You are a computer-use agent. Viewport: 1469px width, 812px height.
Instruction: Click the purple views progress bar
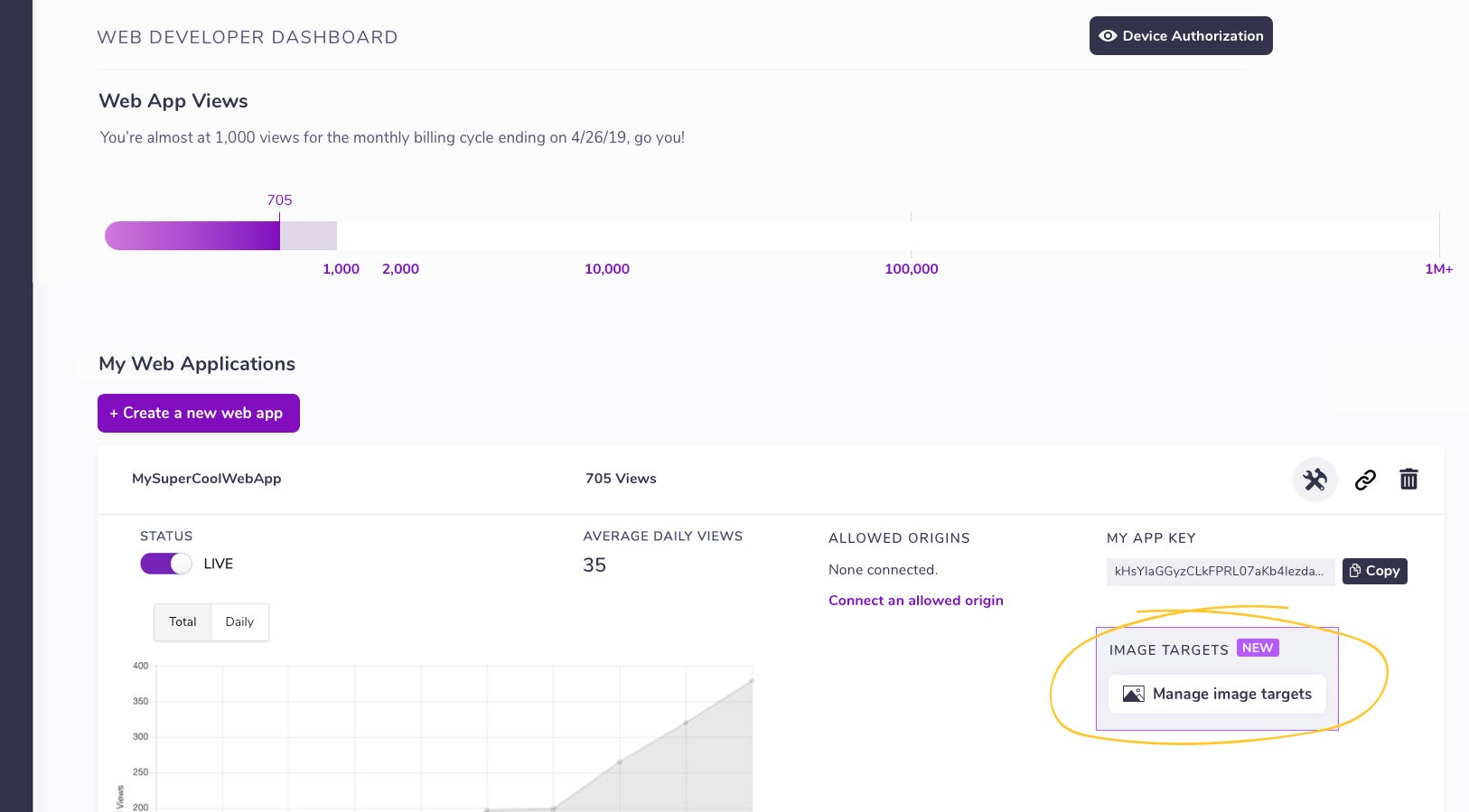click(x=192, y=236)
